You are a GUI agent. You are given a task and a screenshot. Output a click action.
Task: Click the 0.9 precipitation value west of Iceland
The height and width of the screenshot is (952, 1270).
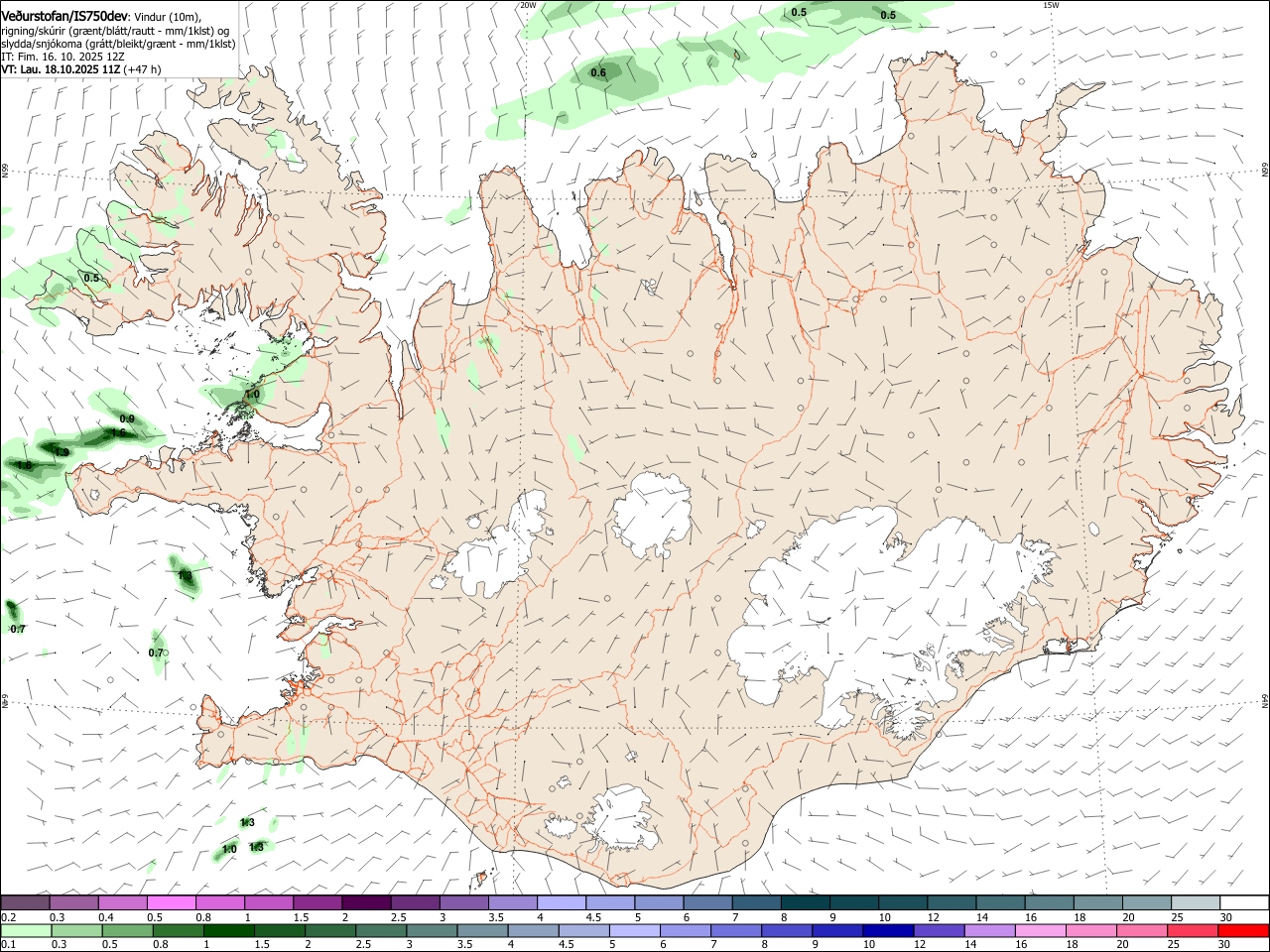[x=127, y=419]
